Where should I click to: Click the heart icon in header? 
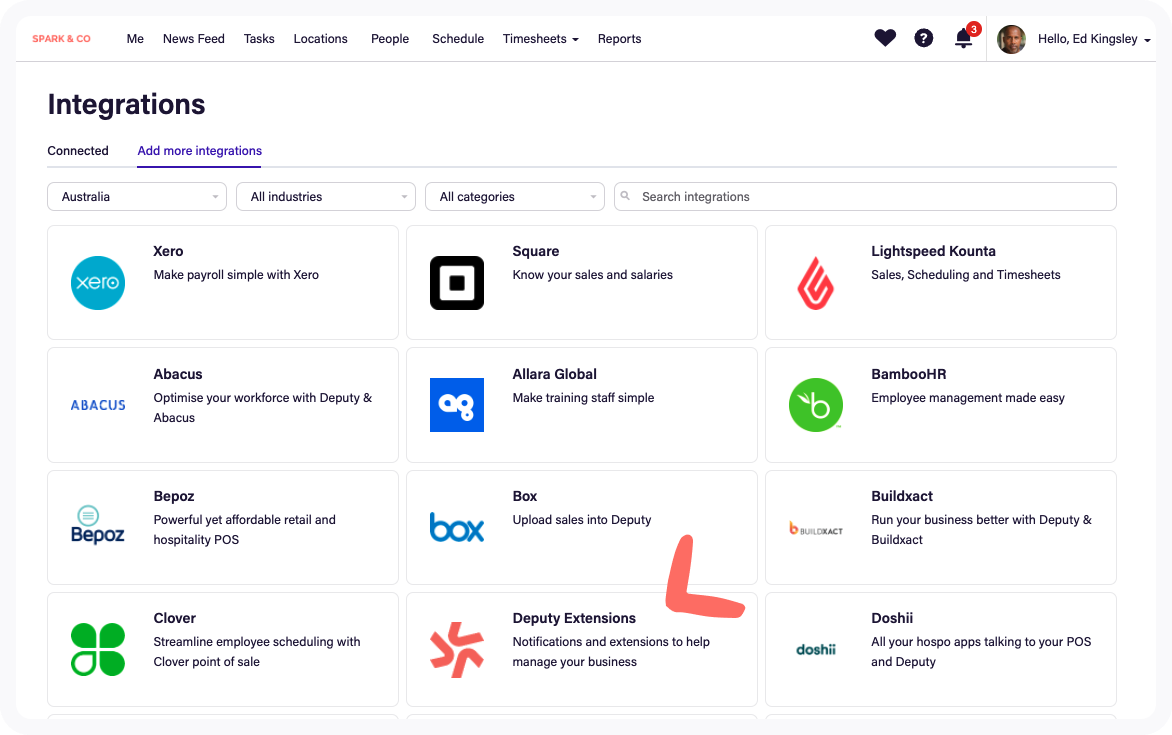[885, 38]
